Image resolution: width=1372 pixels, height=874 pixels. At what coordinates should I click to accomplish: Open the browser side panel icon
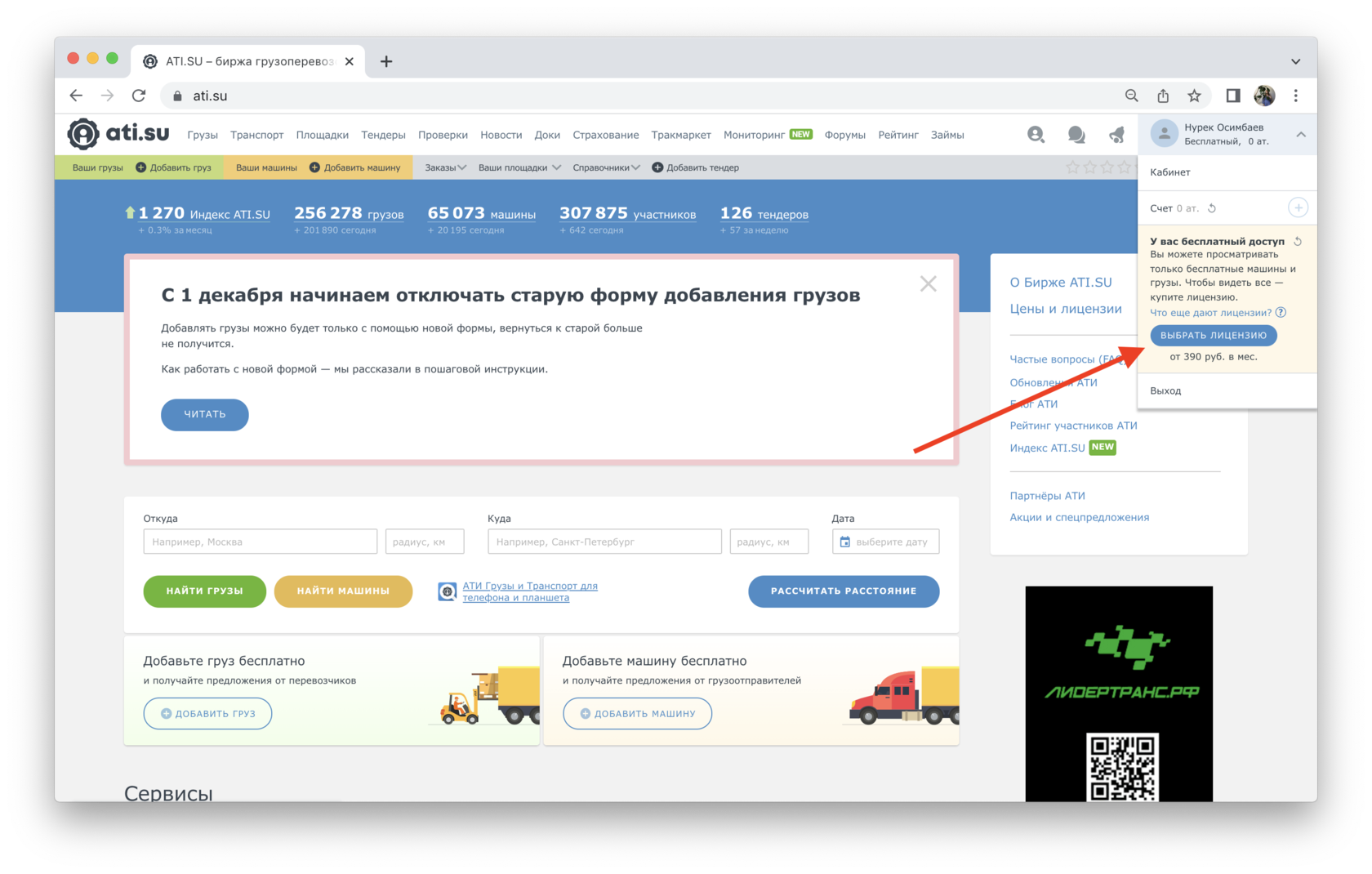point(1233,96)
